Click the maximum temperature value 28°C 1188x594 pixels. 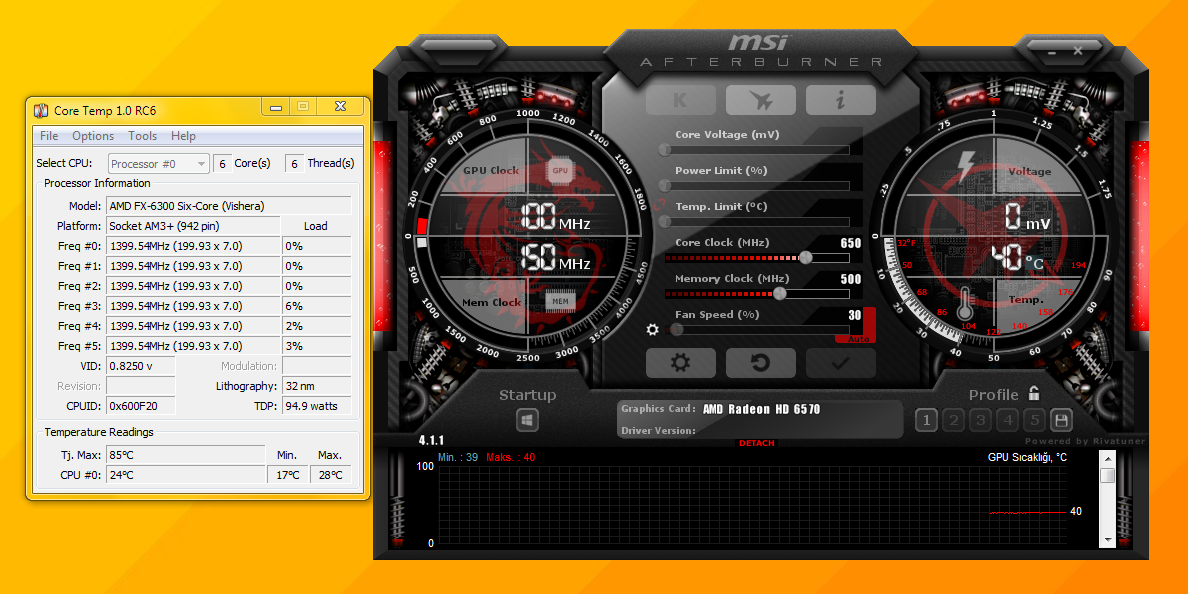tap(330, 475)
